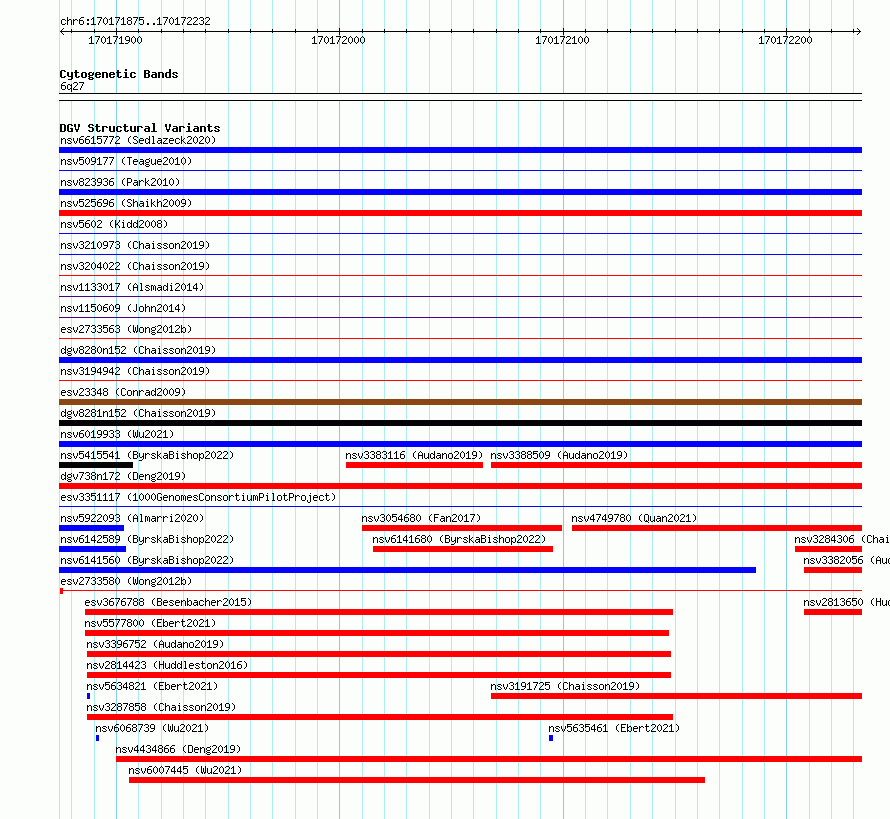Select nsv3191725 (Chaisson2019) label
The height and width of the screenshot is (819, 890).
565,686
